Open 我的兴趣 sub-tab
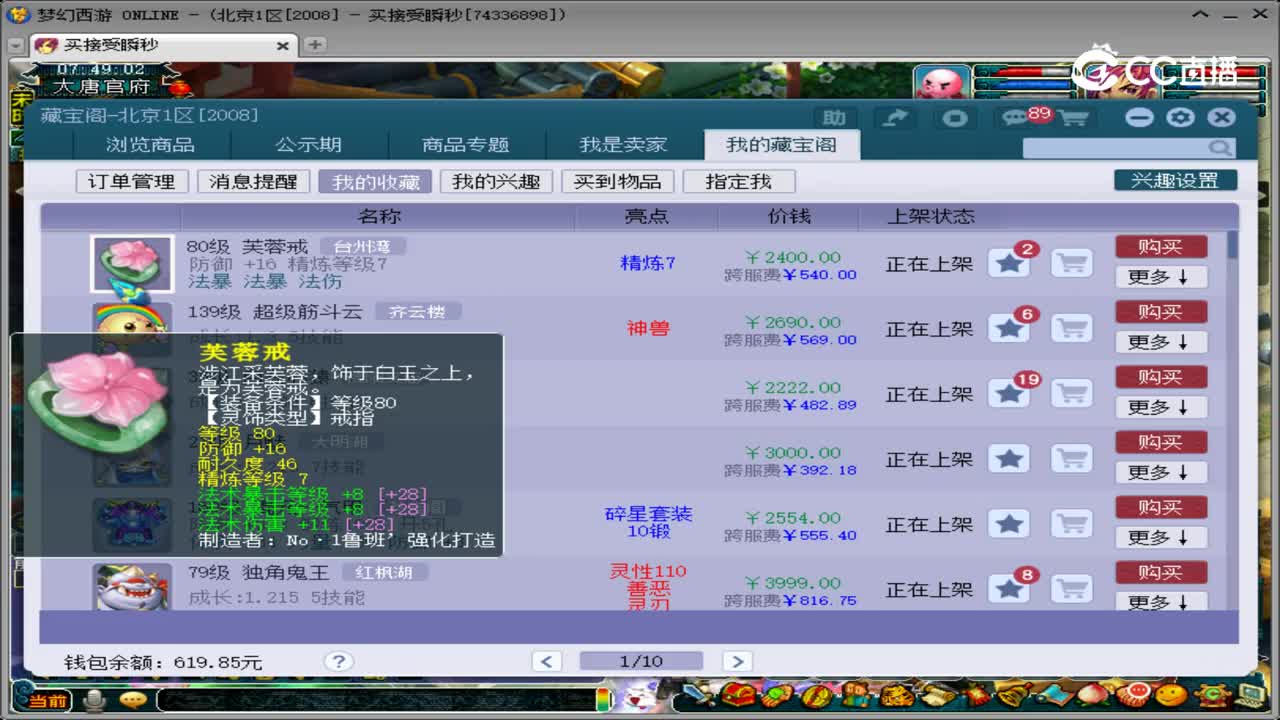The width and height of the screenshot is (1280, 720). point(496,182)
